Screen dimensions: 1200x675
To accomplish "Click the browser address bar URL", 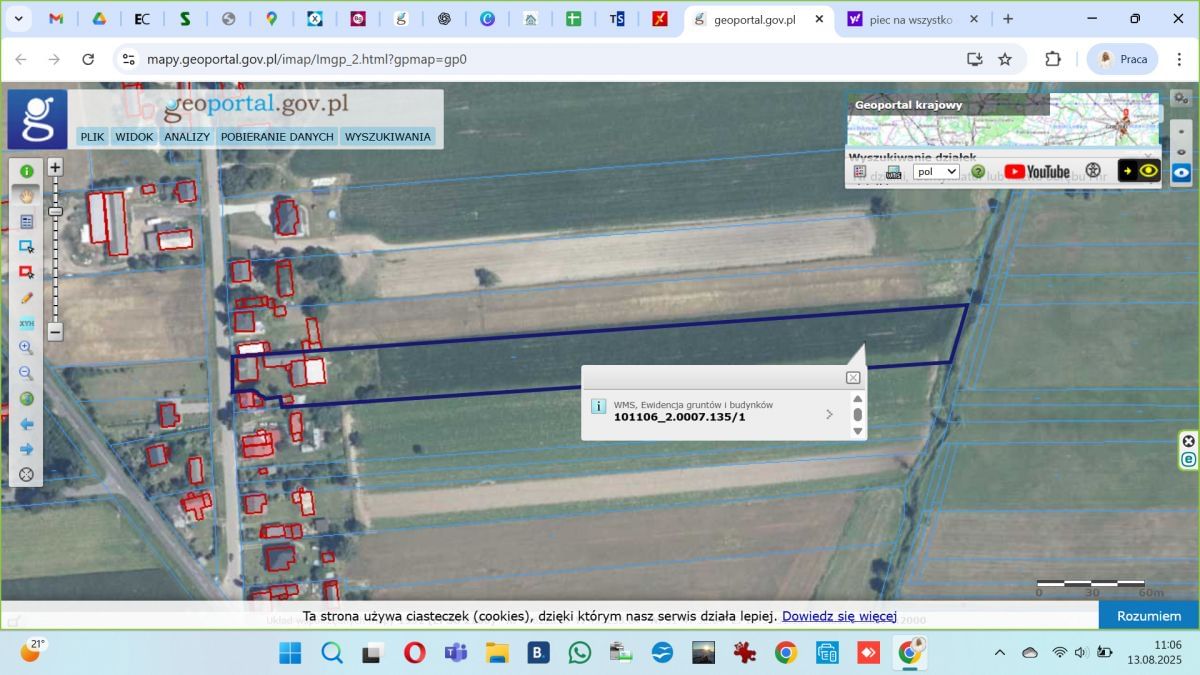I will pos(306,59).
